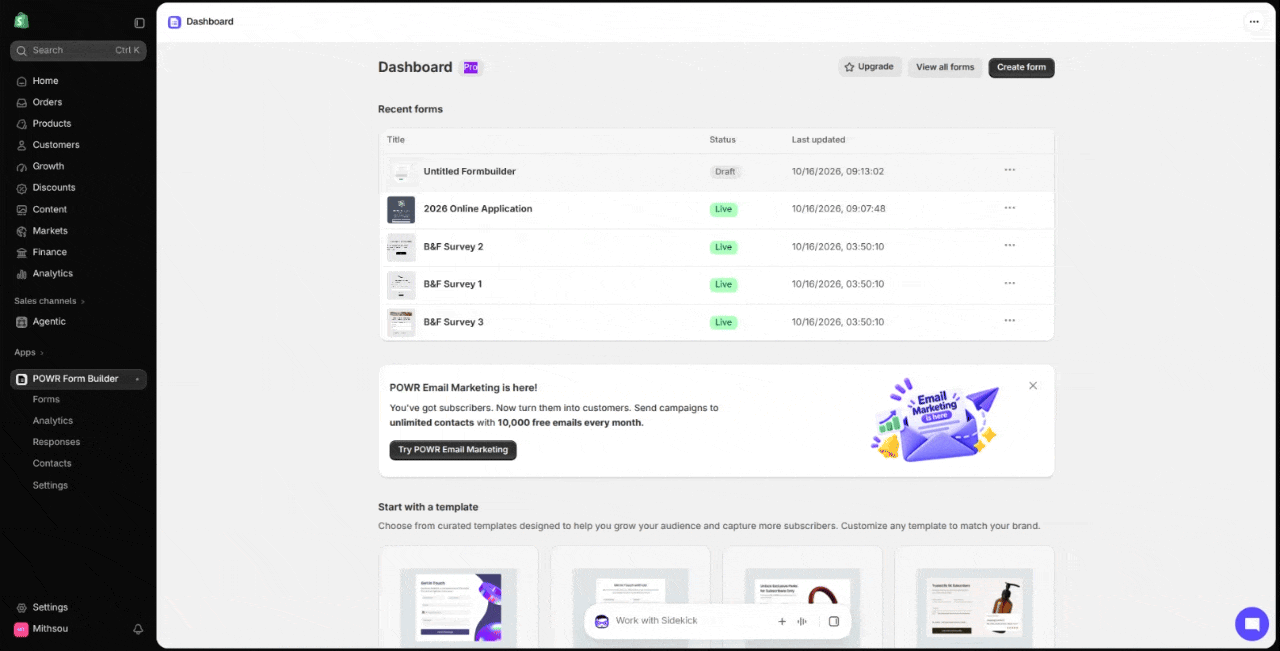Open the 2026 Online Application thumbnail
The height and width of the screenshot is (651, 1280).
[x=401, y=209]
